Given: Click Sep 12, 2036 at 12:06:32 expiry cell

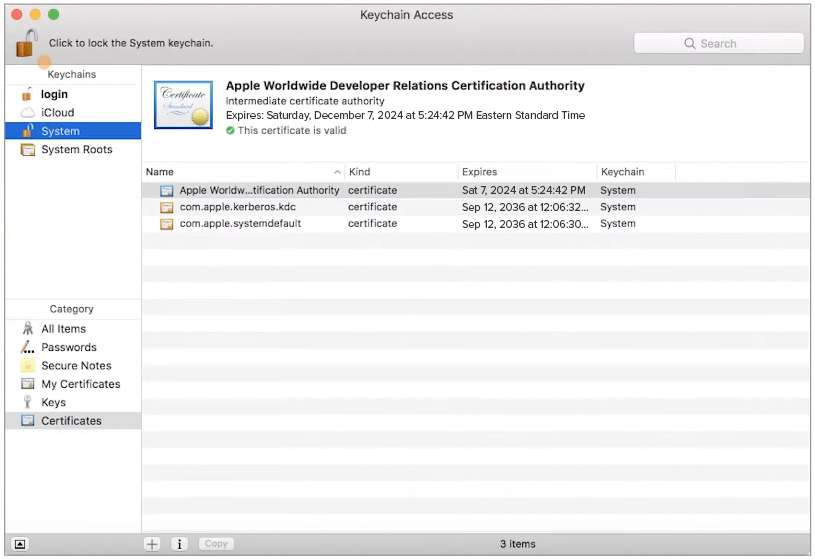Looking at the screenshot, I should [x=525, y=207].
